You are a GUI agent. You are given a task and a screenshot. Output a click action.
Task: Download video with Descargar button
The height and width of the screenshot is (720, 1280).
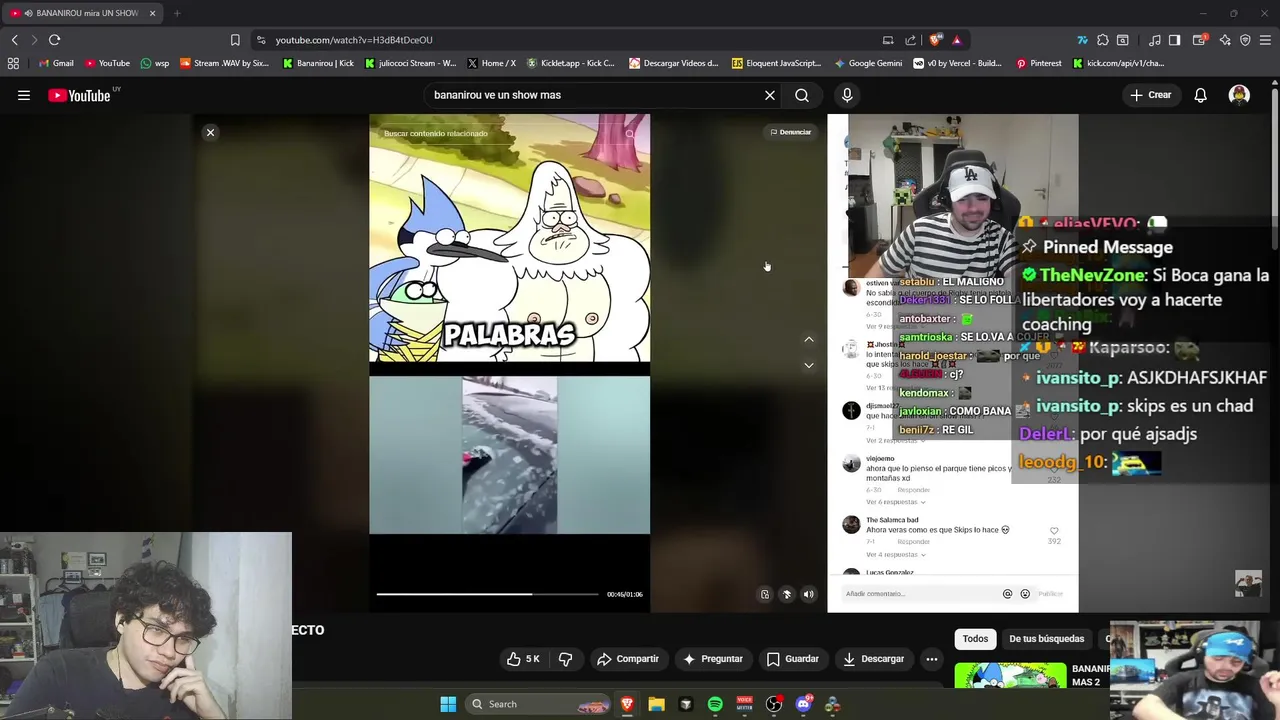(x=873, y=659)
